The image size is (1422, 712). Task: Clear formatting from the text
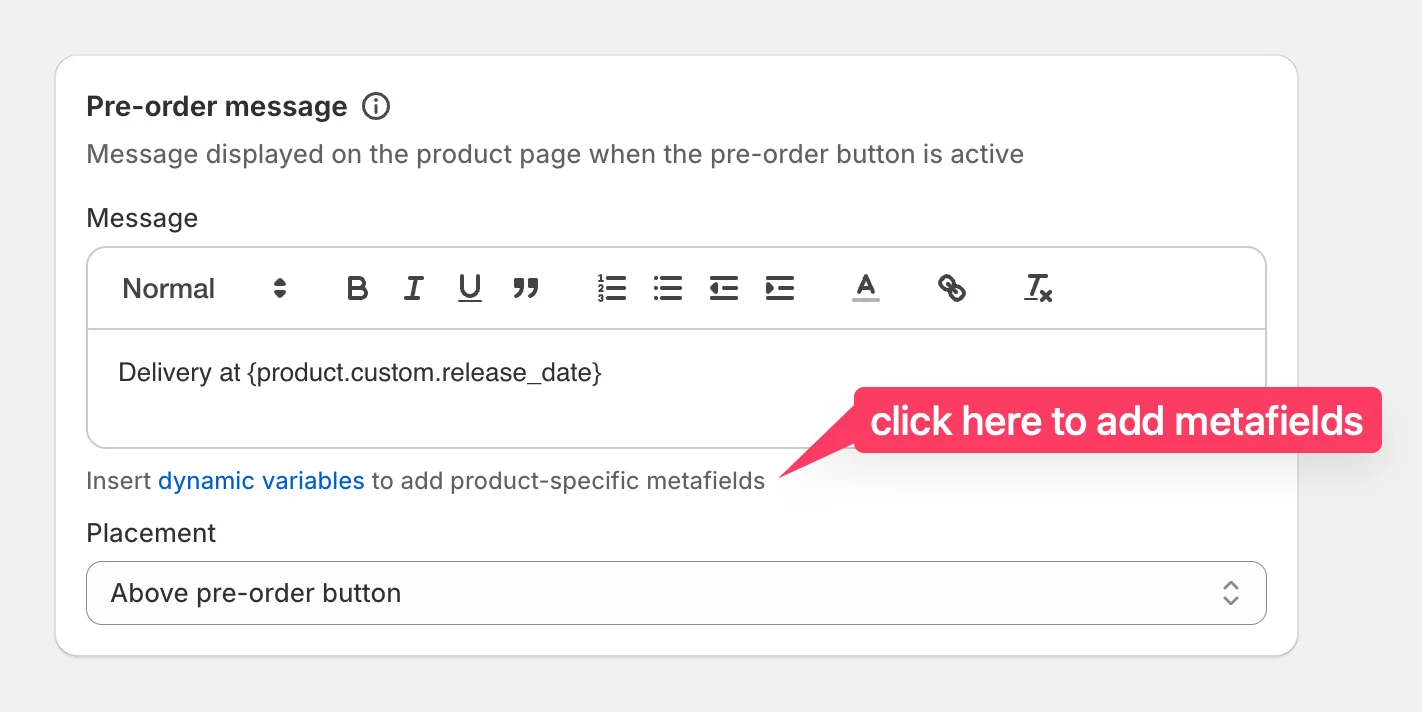pyautogui.click(x=1037, y=288)
